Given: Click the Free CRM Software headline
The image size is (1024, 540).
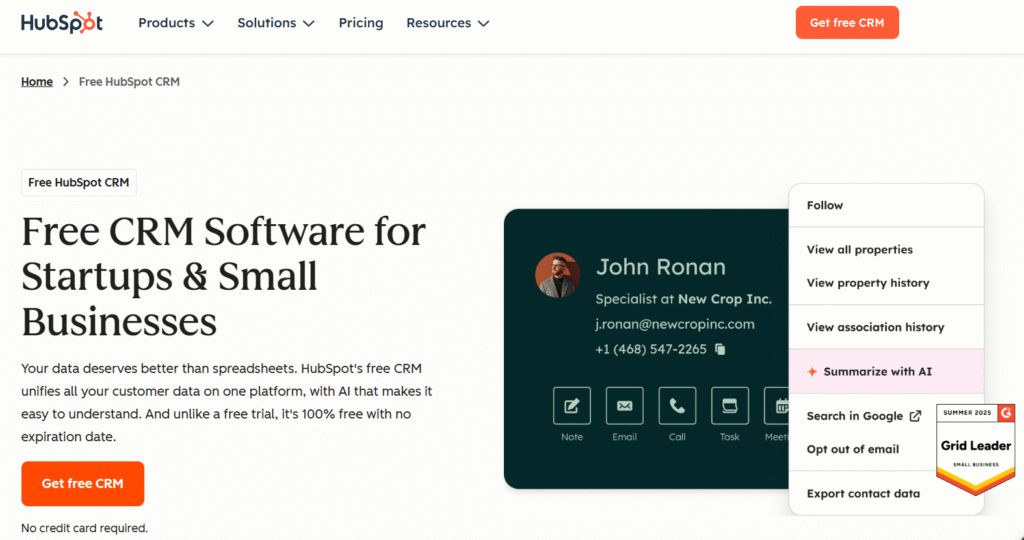Looking at the screenshot, I should [223, 276].
